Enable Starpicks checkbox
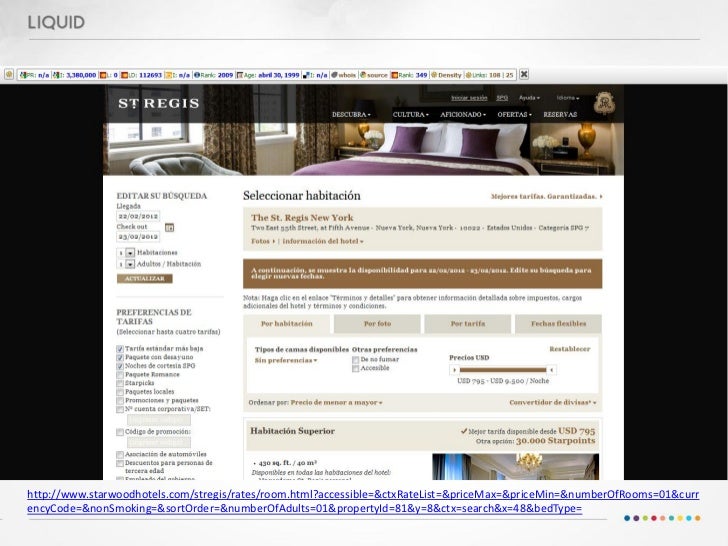The width and height of the screenshot is (728, 546). (x=120, y=384)
